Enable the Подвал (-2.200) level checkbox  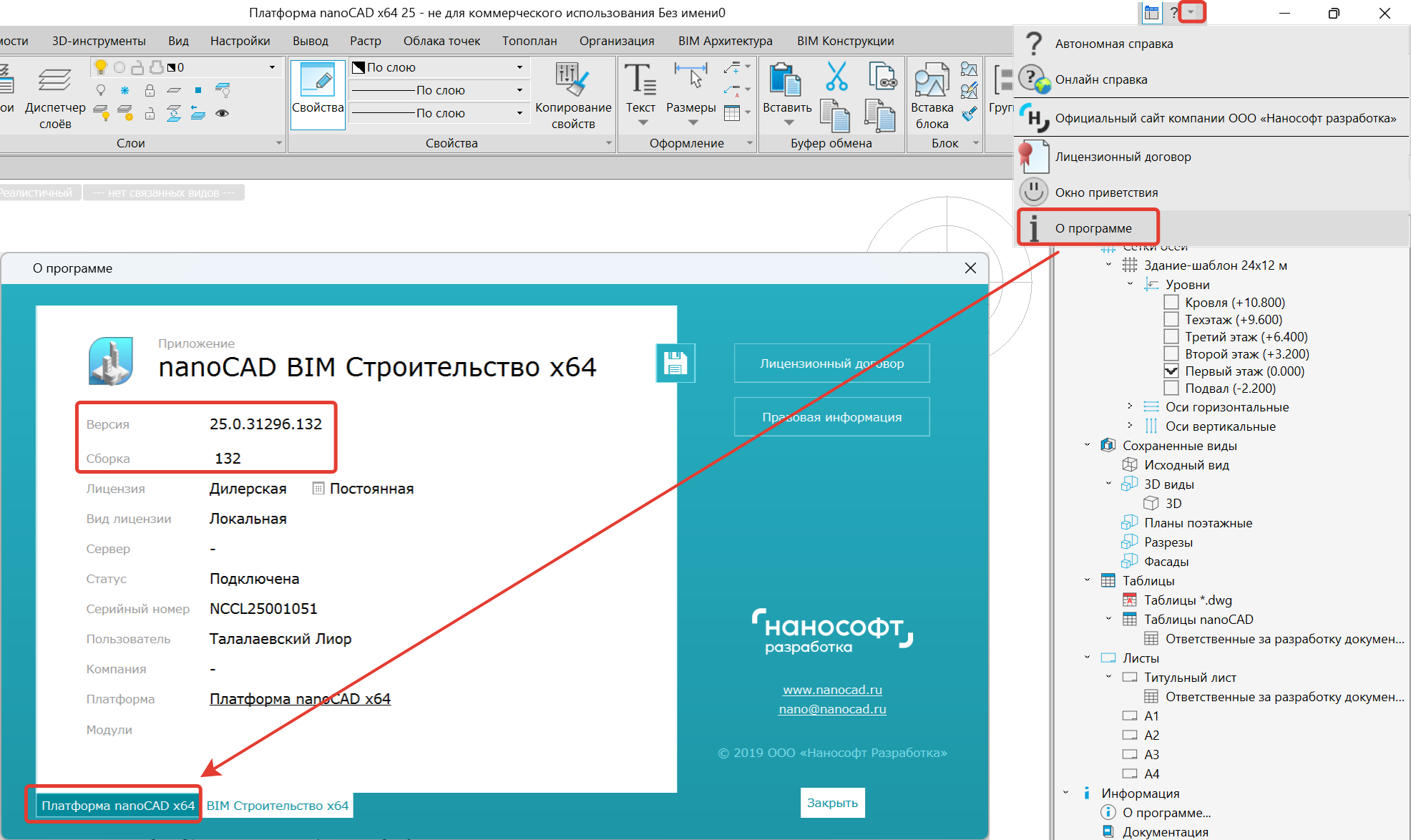click(1171, 389)
